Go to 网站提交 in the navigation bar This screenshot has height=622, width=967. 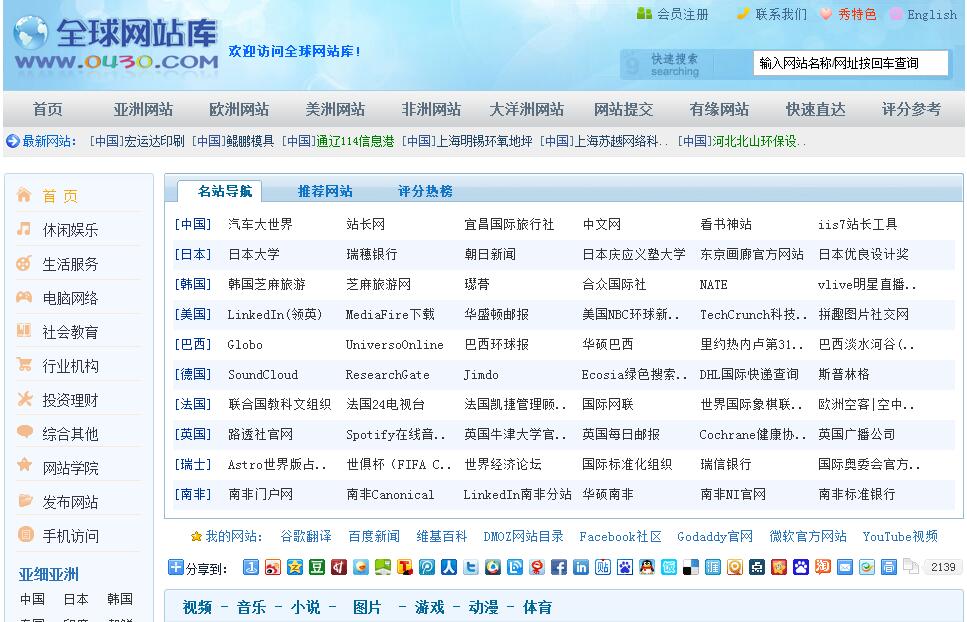click(x=623, y=109)
